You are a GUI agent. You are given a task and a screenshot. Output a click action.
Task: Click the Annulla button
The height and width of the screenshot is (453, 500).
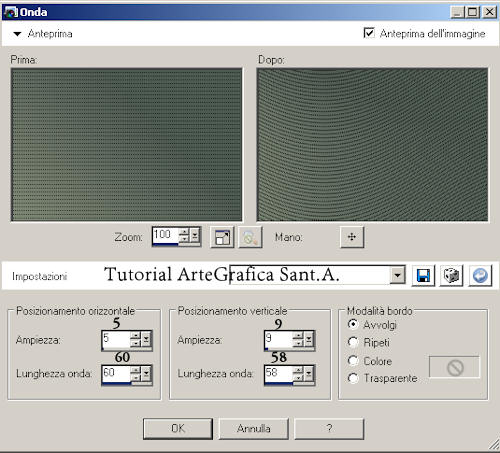pyautogui.click(x=254, y=429)
